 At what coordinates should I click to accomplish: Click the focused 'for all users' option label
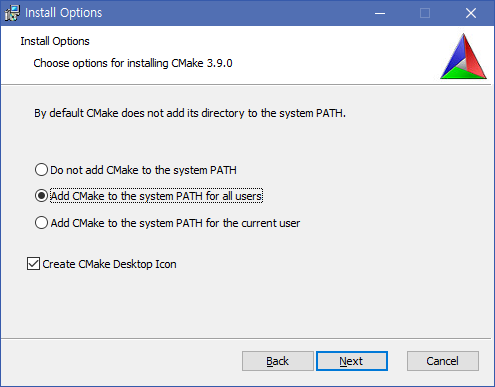(x=156, y=196)
